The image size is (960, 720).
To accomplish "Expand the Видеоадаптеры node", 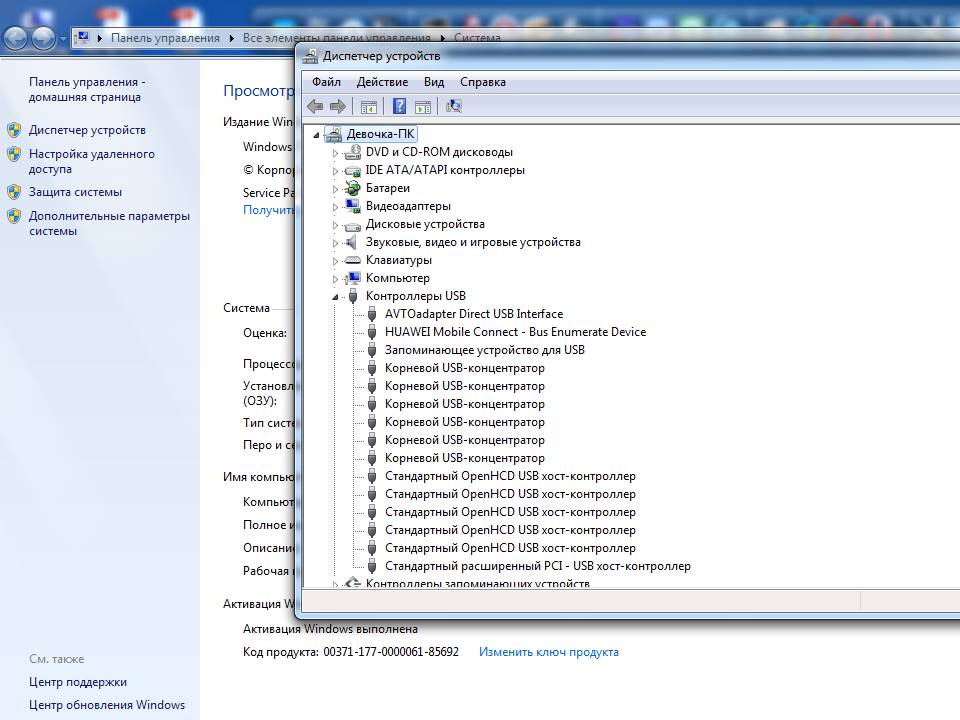I will tap(336, 207).
